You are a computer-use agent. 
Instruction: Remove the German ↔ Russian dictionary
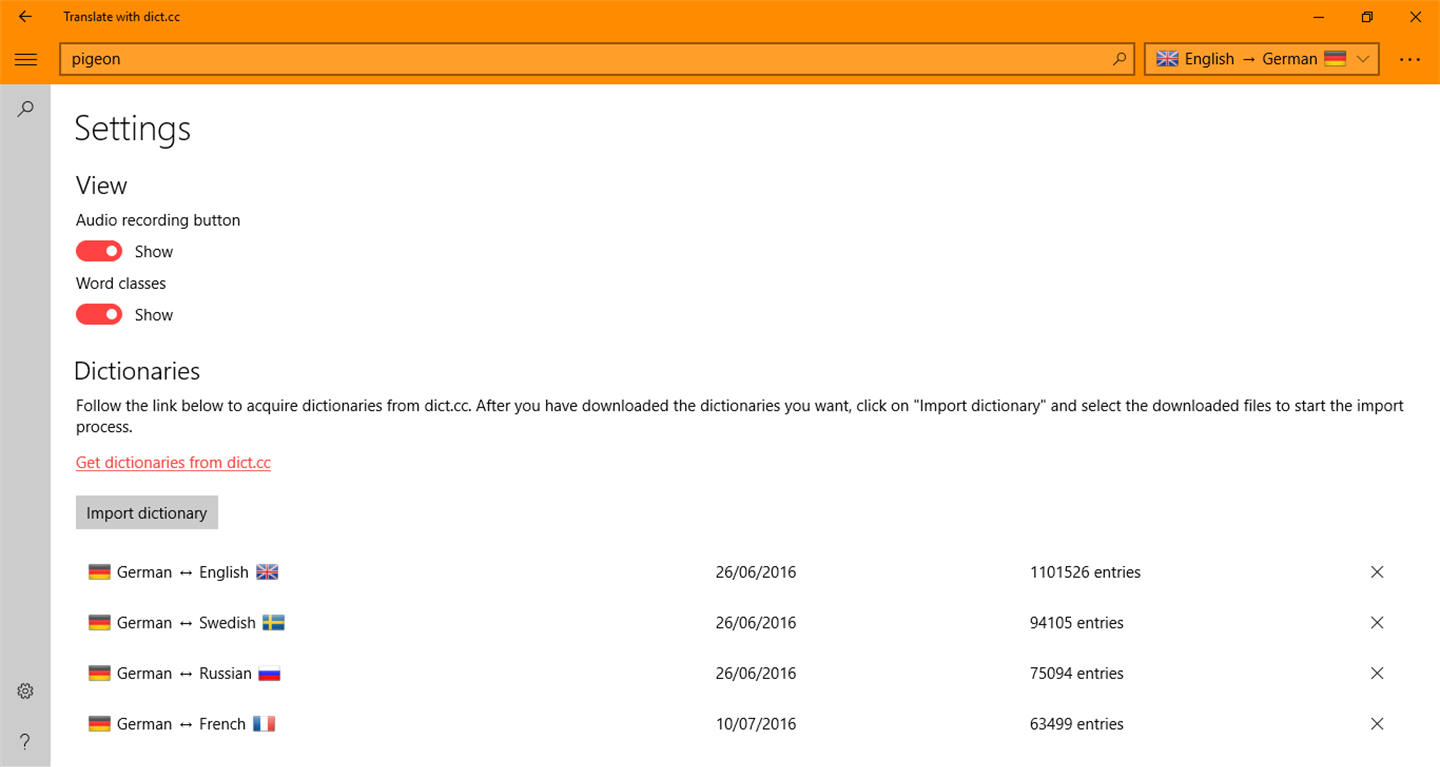tap(1377, 673)
